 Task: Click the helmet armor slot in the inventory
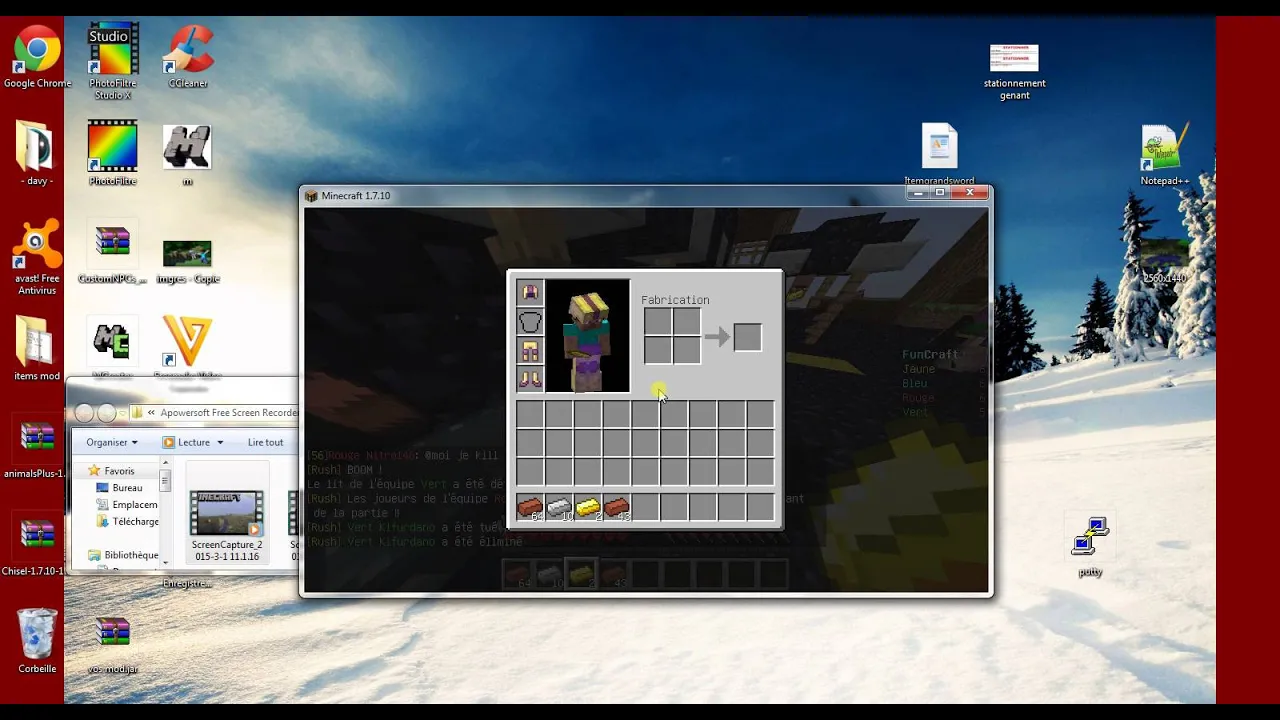pyautogui.click(x=530, y=292)
